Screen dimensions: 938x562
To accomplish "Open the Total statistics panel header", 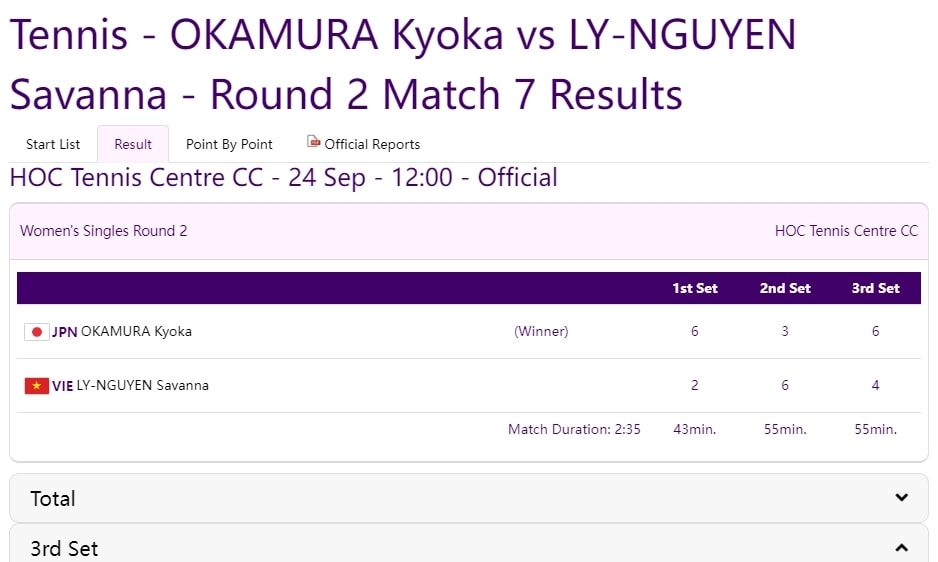I will 469,498.
